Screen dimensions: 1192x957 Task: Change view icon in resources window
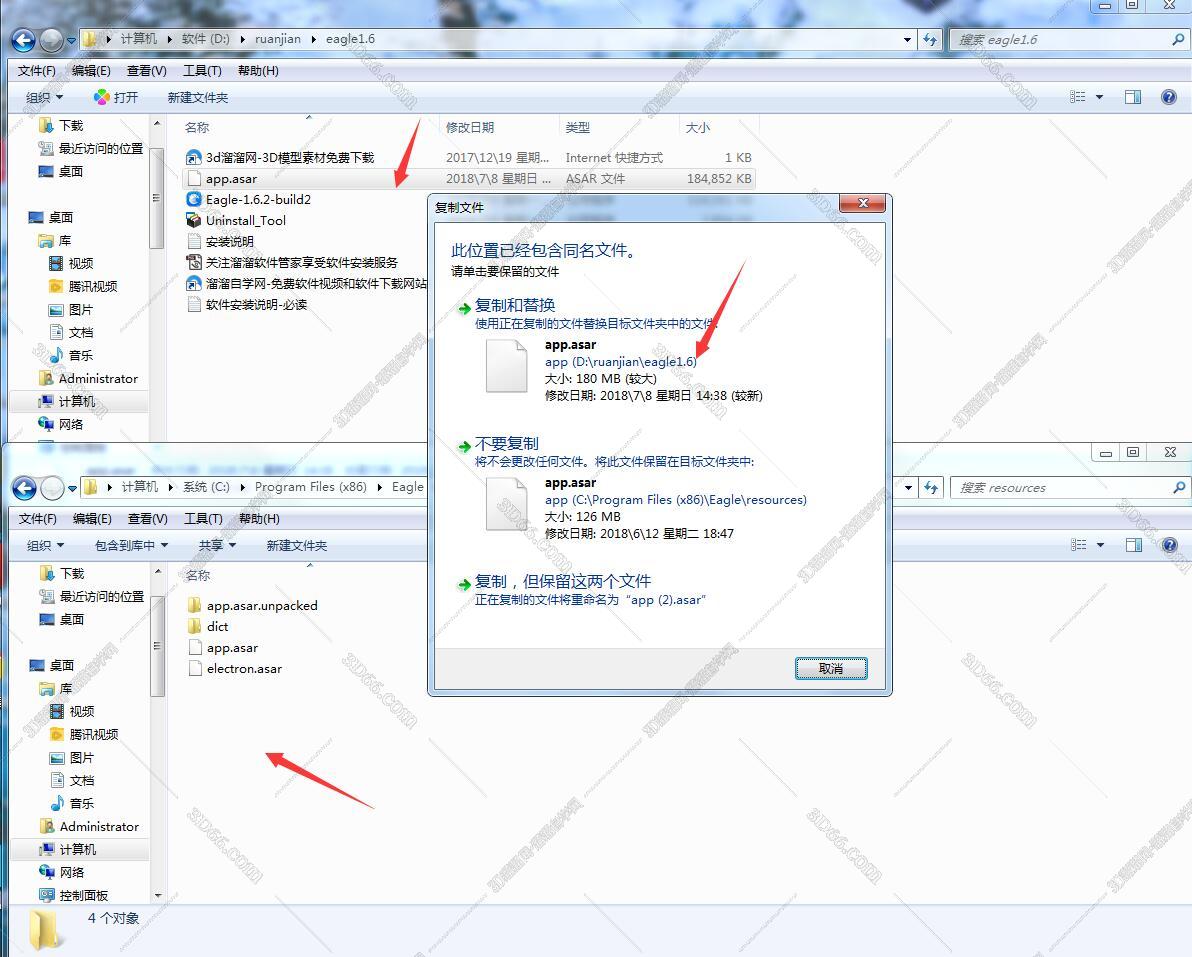pyautogui.click(x=1078, y=544)
